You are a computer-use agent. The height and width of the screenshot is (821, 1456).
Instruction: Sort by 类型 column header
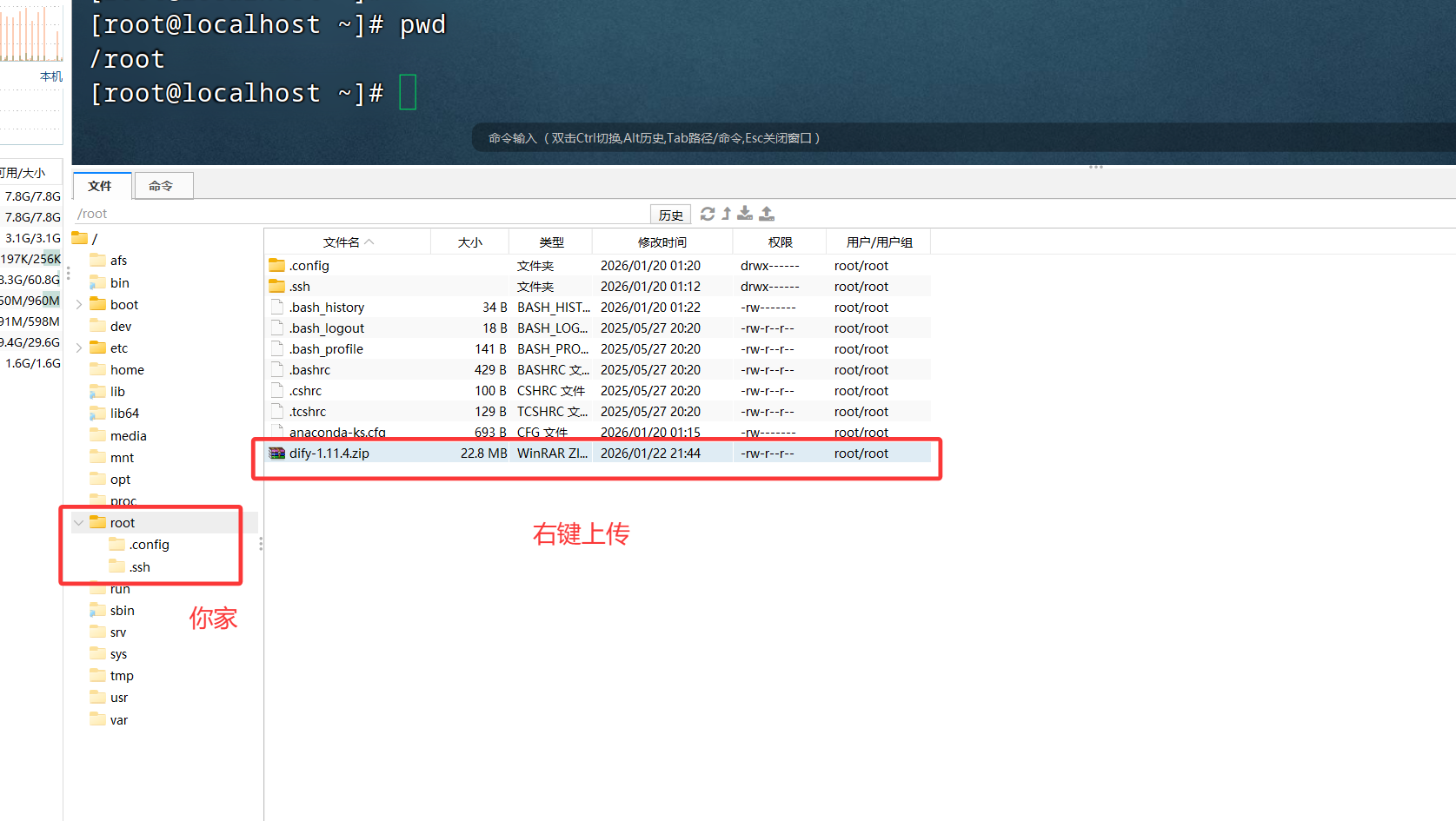[551, 242]
